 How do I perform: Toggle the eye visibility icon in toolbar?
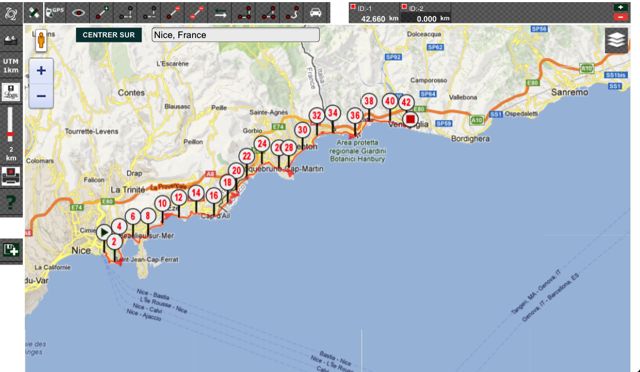(x=78, y=13)
